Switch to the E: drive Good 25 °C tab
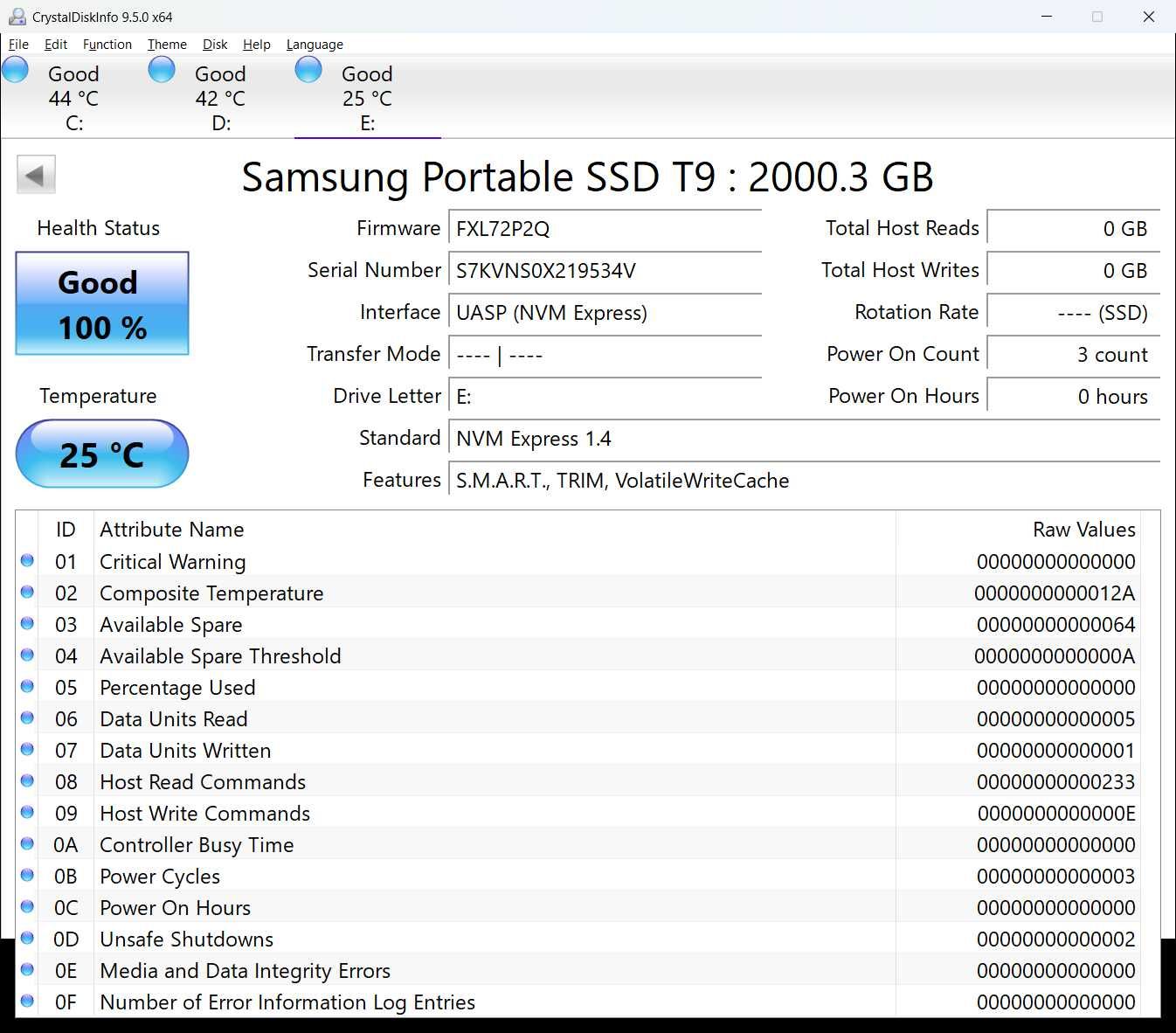 point(368,97)
